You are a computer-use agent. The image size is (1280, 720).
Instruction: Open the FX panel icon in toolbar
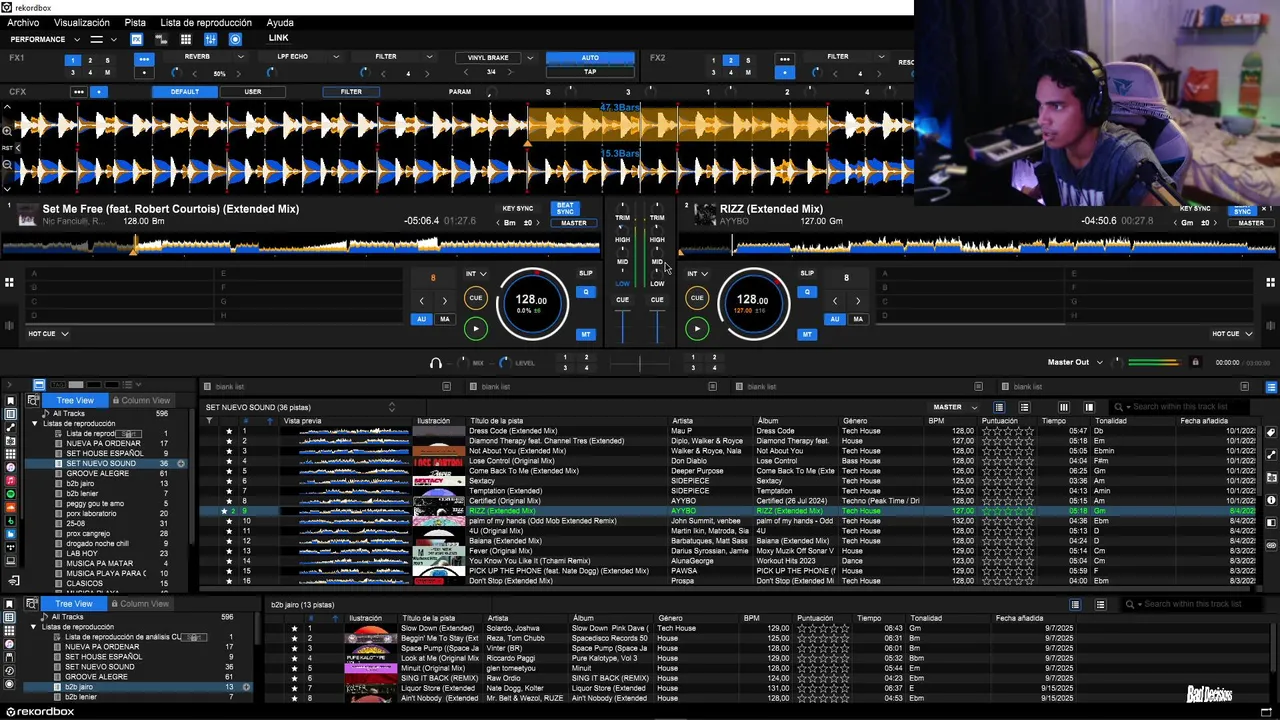tap(136, 39)
